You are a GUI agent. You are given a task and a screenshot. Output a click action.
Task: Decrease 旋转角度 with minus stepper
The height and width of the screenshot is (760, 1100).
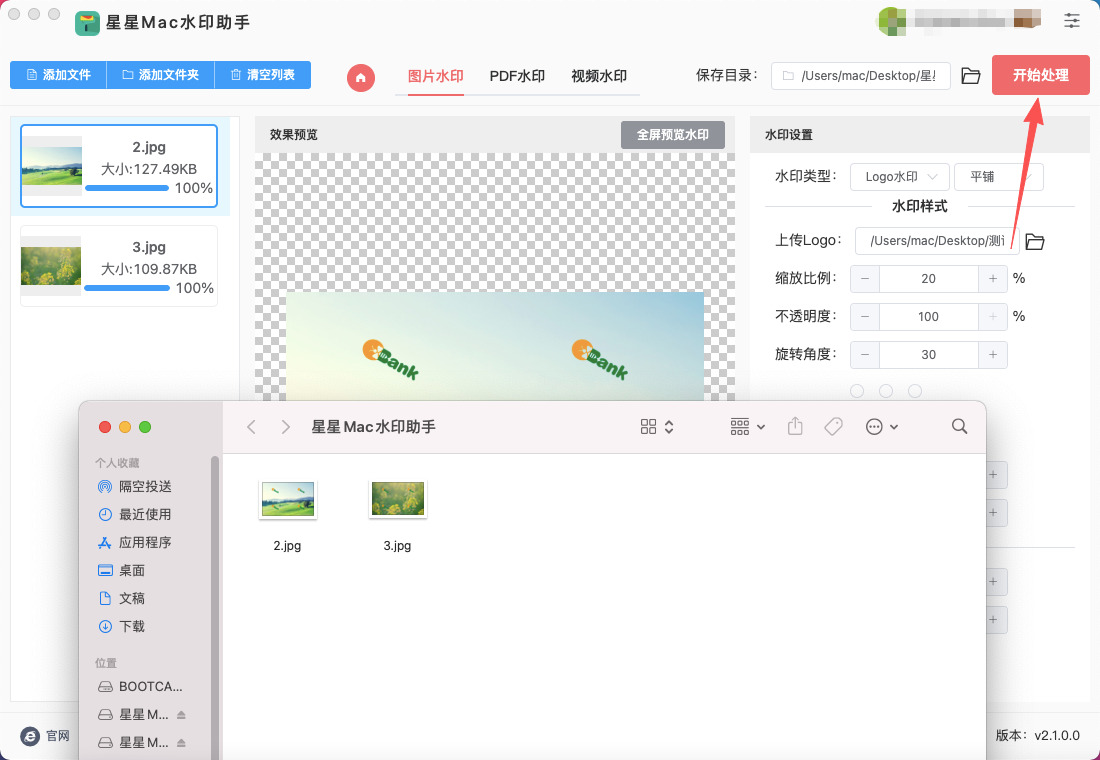click(x=865, y=355)
